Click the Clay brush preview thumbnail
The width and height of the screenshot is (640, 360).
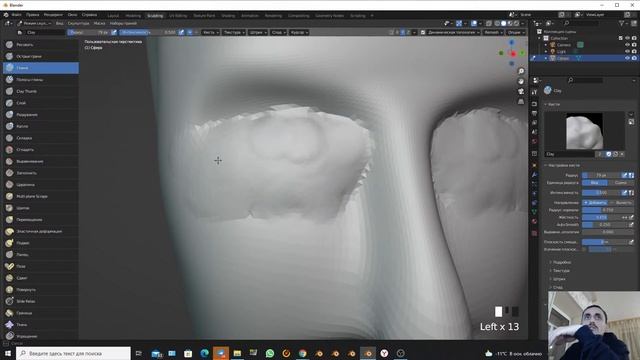click(x=584, y=131)
